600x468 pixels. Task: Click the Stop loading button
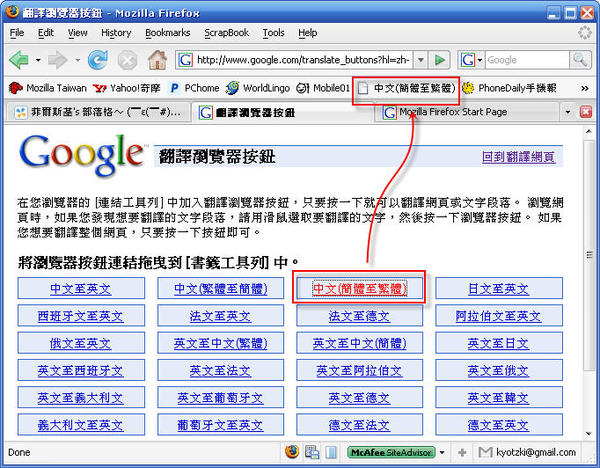coord(127,60)
